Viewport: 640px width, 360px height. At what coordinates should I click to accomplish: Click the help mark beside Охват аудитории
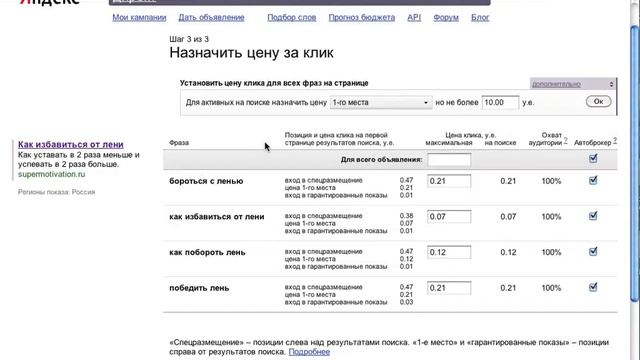point(566,140)
